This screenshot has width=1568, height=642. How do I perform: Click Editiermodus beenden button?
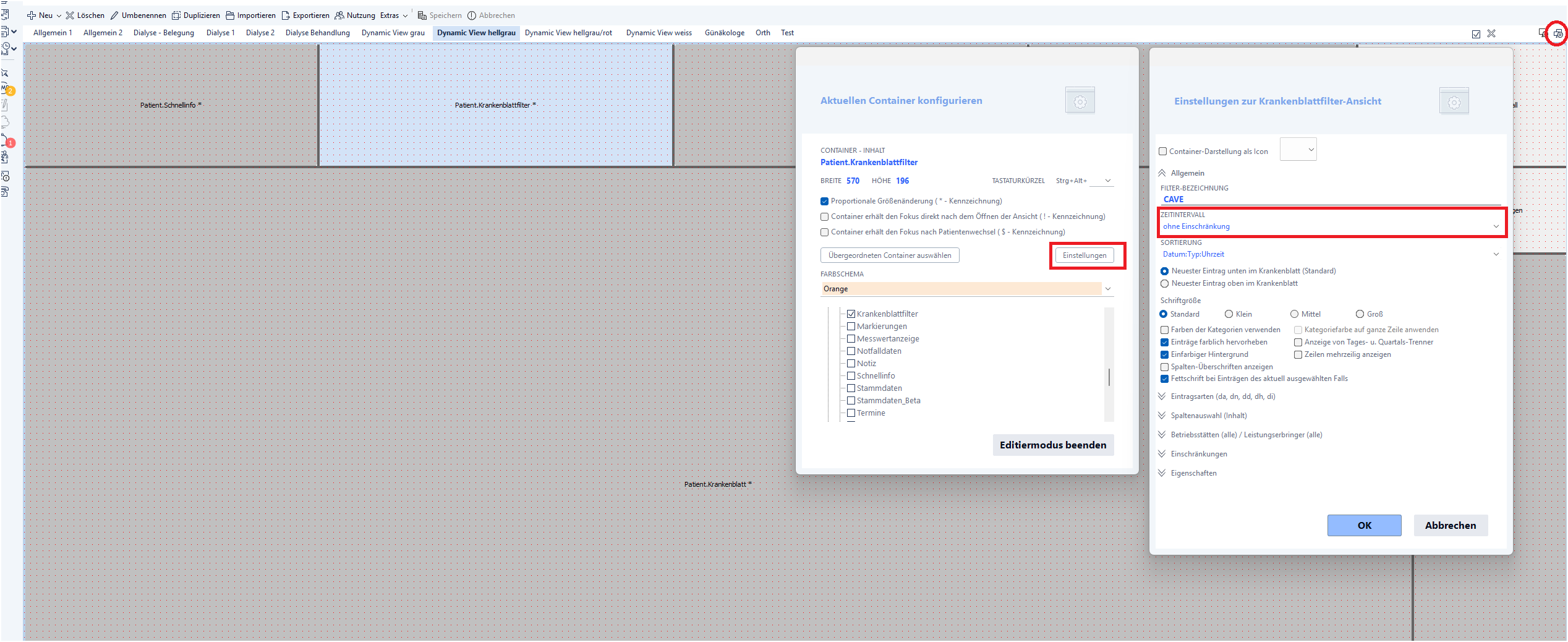click(1053, 445)
